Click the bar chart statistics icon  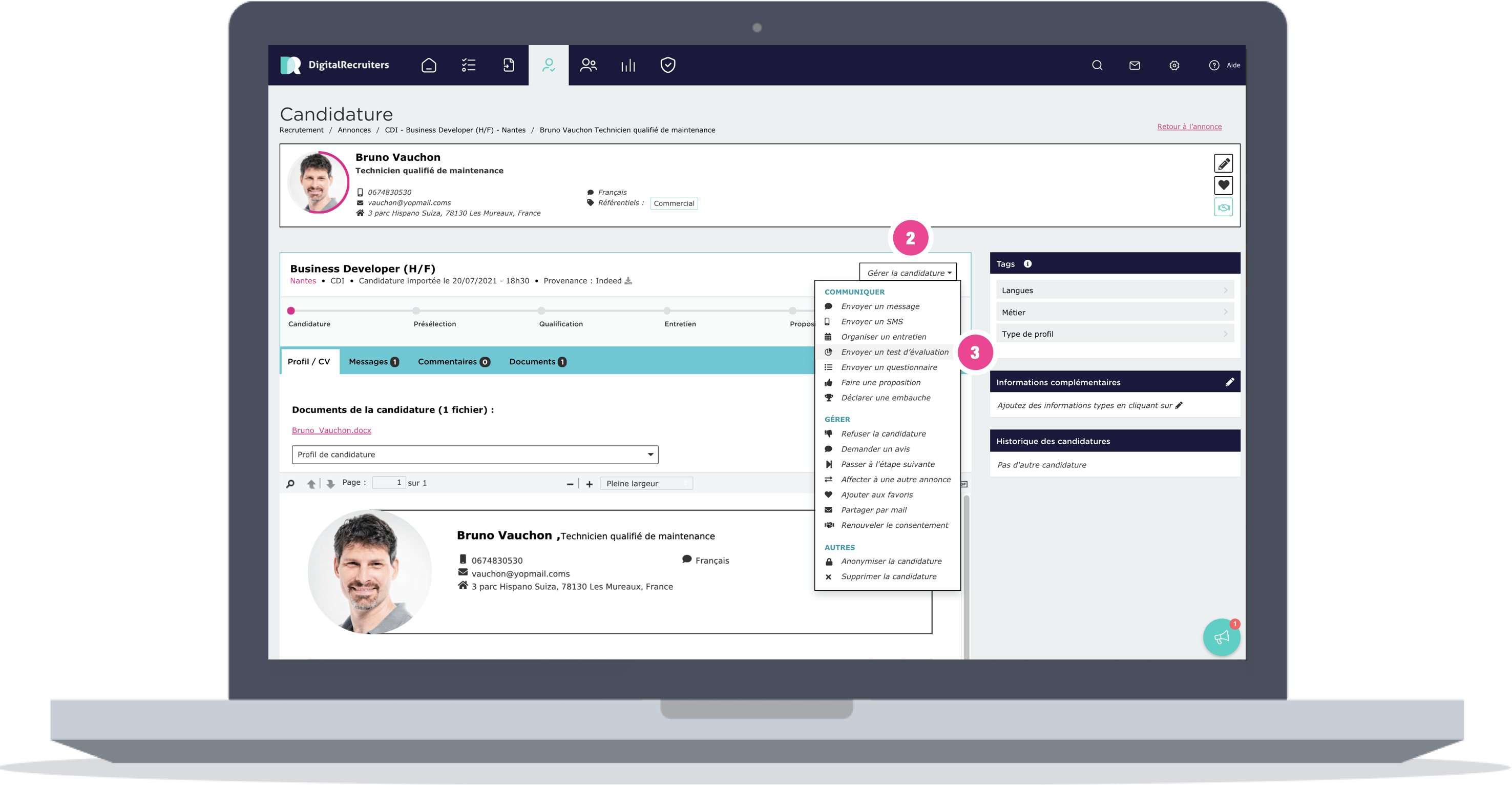coord(628,65)
